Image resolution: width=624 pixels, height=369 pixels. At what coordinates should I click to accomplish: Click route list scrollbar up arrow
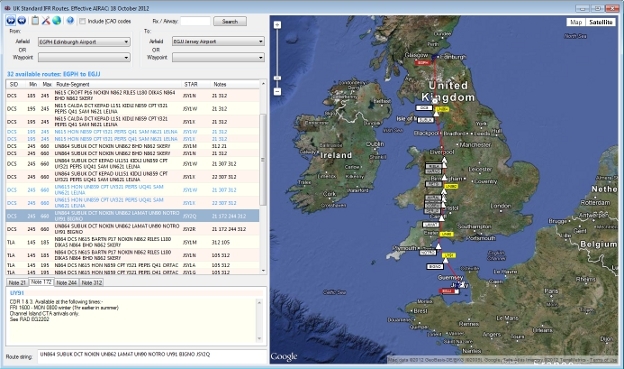[x=263, y=84]
